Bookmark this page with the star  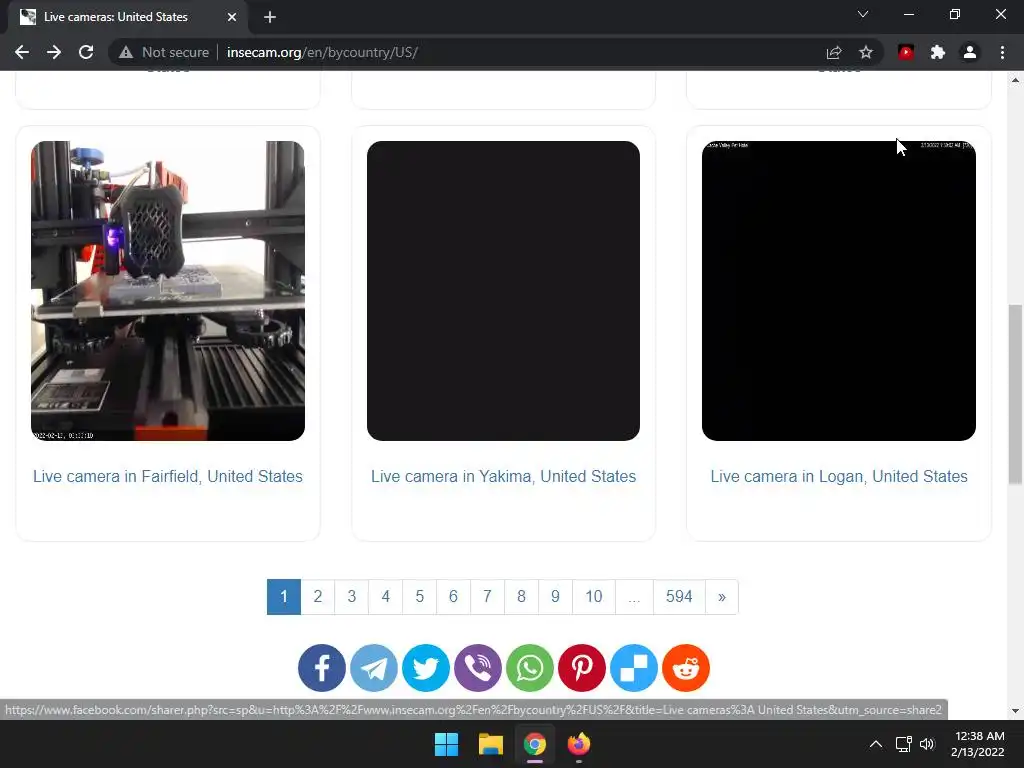click(866, 52)
